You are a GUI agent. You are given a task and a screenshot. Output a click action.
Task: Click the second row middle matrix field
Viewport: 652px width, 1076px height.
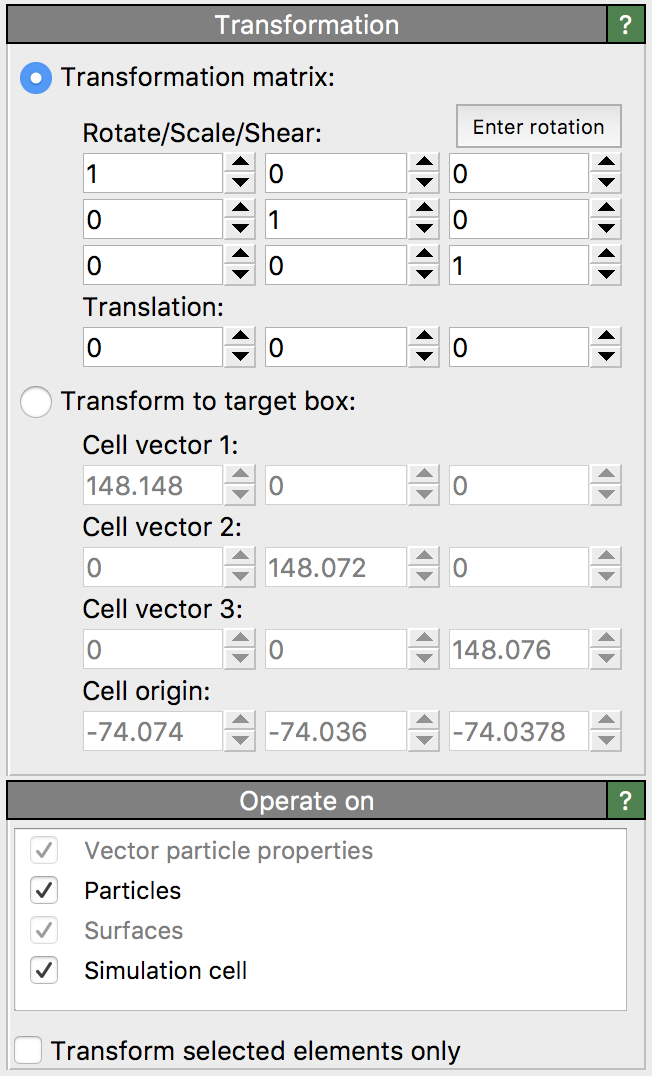click(x=335, y=219)
